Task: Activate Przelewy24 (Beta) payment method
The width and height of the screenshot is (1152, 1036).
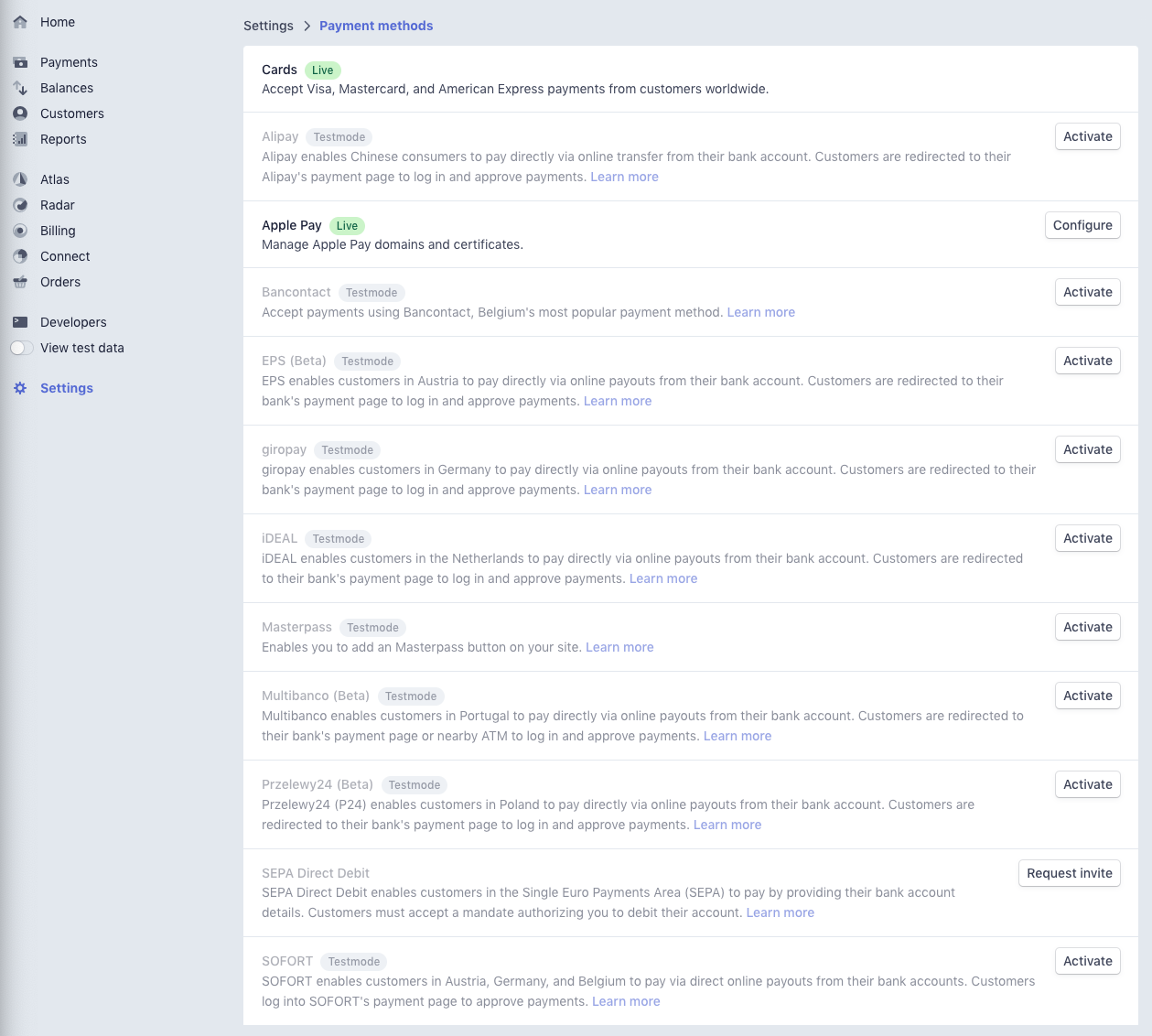Action: point(1088,784)
